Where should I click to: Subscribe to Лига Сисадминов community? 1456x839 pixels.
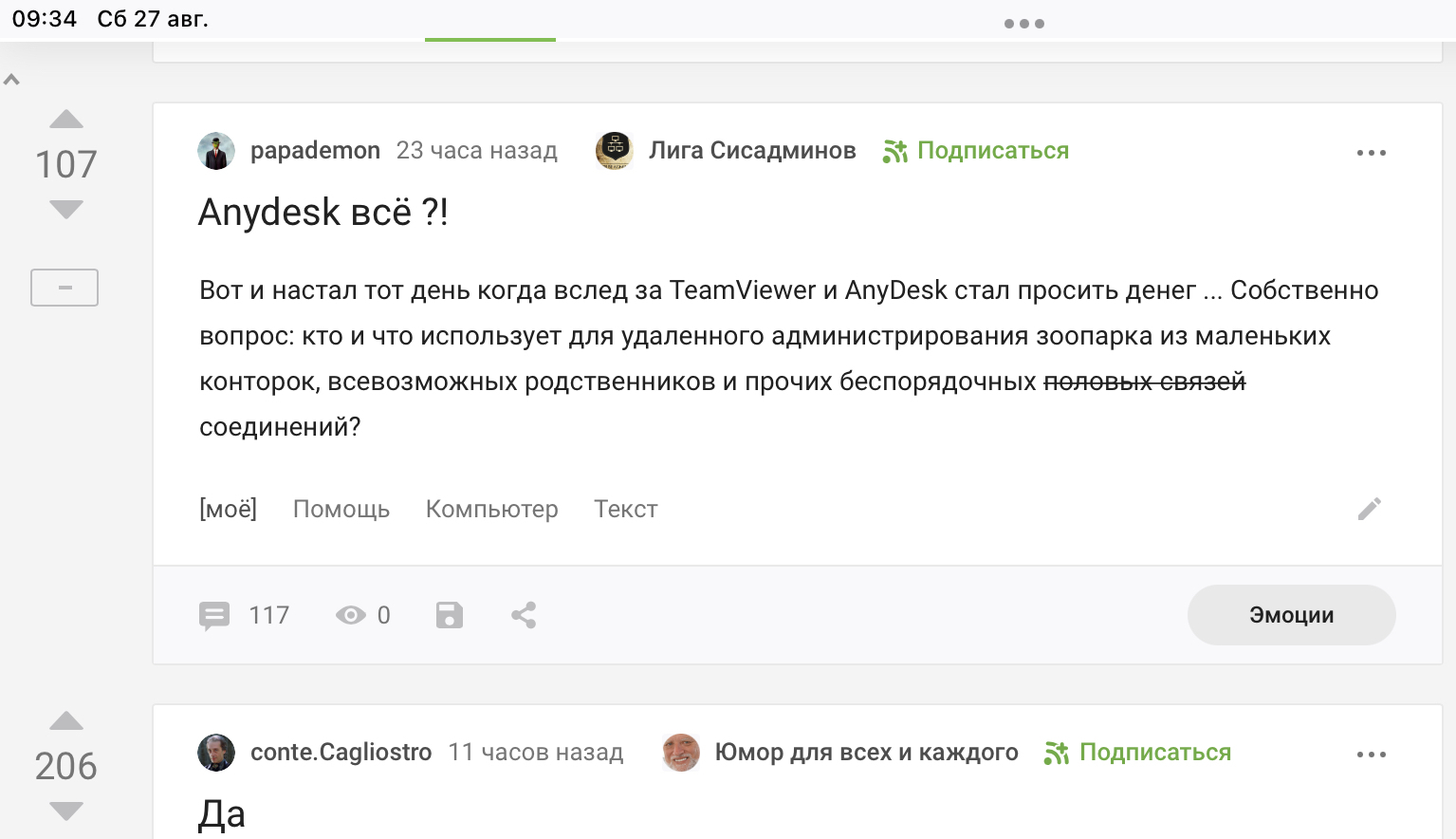pos(976,151)
